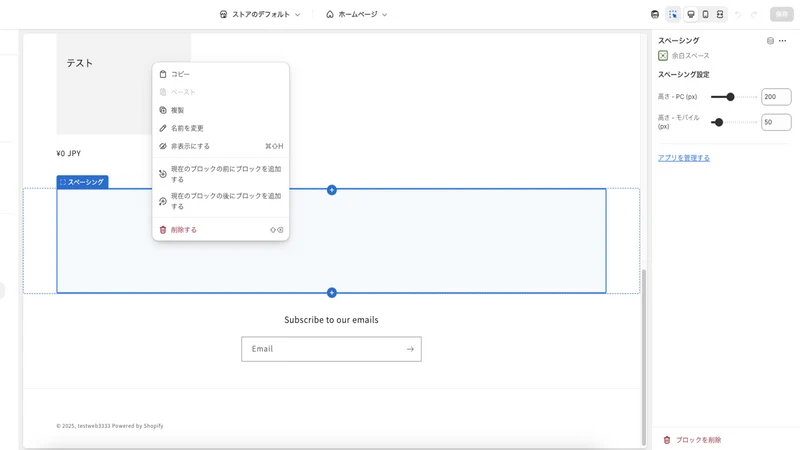
Task: Add block via bottom blue plus circle
Action: (x=332, y=292)
